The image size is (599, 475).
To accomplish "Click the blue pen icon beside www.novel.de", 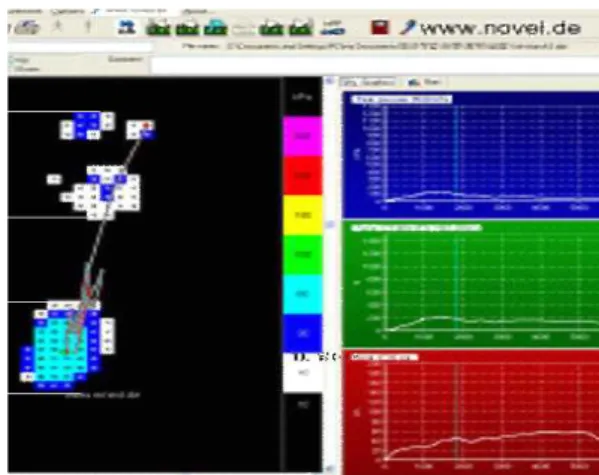I will [x=407, y=28].
